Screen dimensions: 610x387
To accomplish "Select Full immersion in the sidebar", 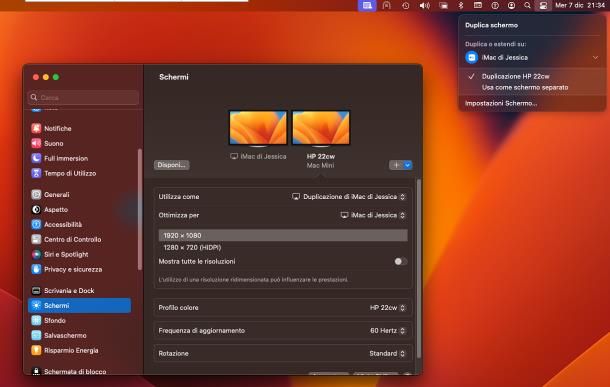I will (79, 158).
